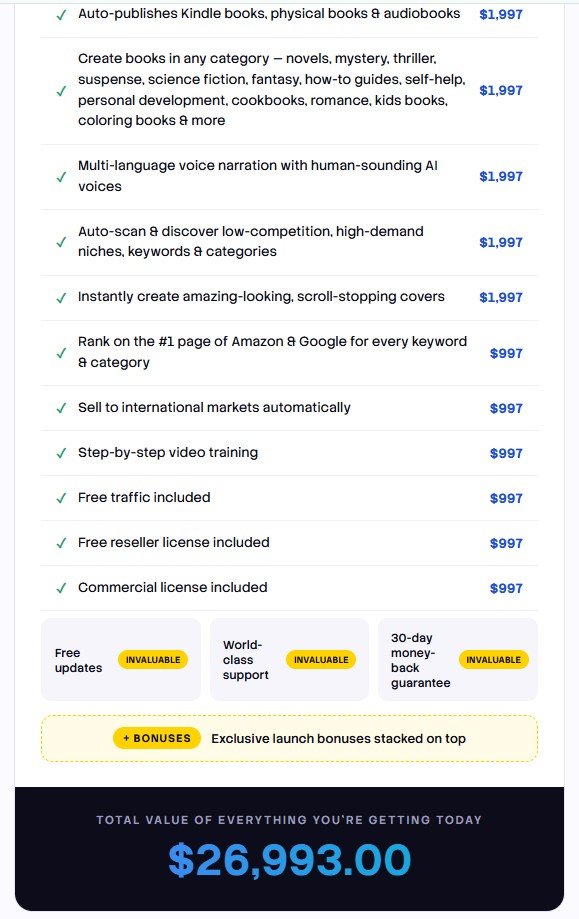The width and height of the screenshot is (579, 919).
Task: Click $997 price for Commercial license
Action: 506,588
